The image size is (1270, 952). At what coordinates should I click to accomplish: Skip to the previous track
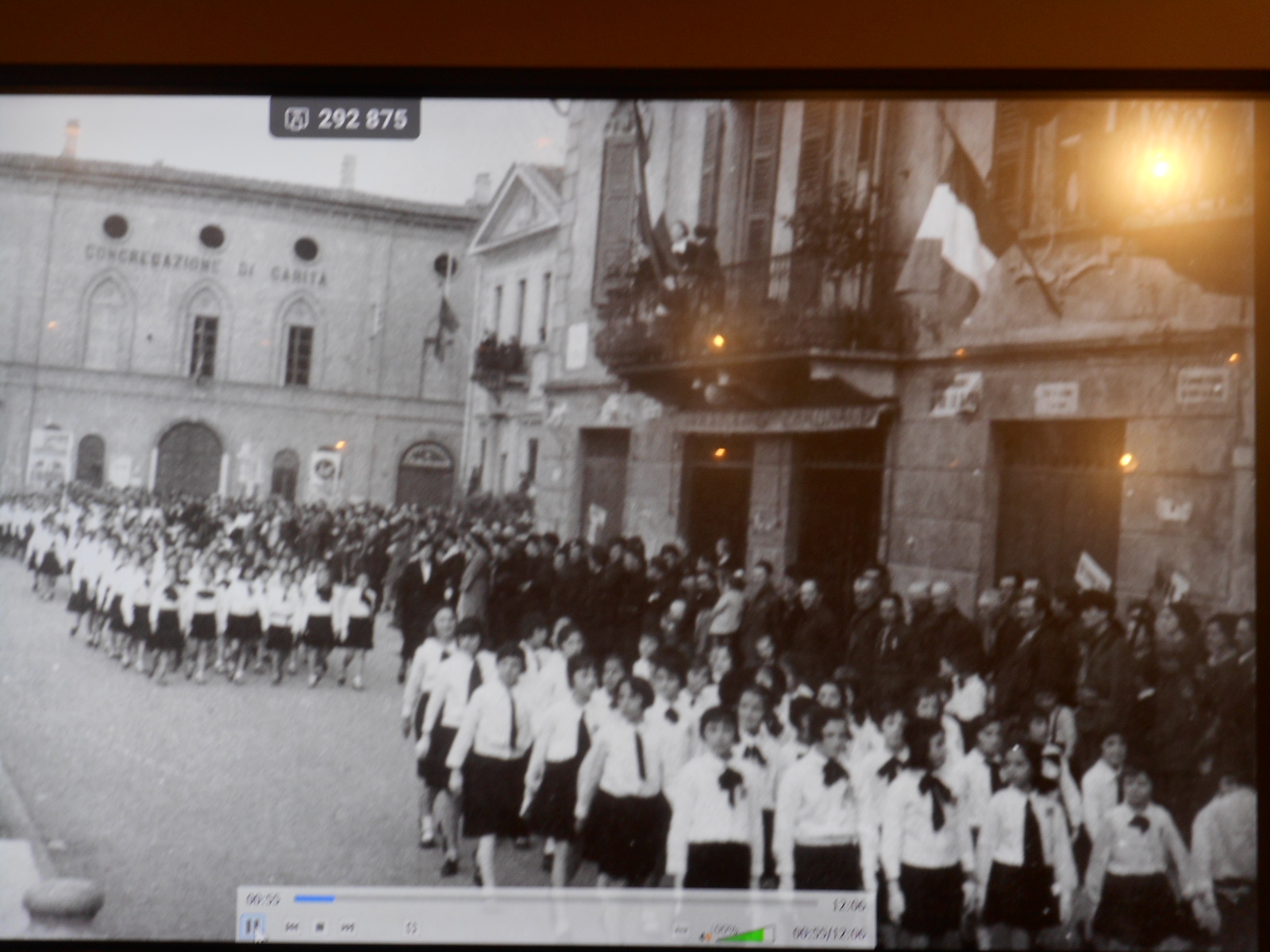point(292,927)
